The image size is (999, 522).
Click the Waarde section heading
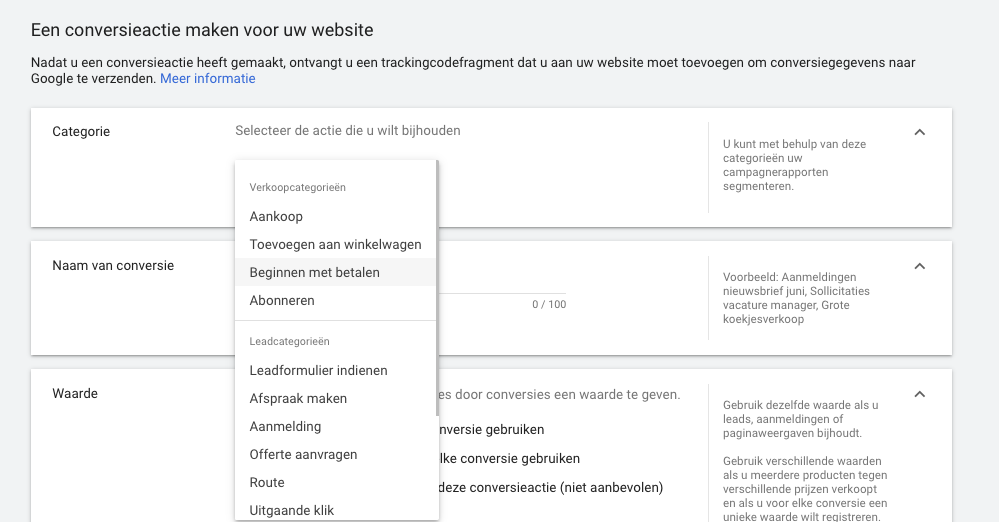click(x=75, y=393)
